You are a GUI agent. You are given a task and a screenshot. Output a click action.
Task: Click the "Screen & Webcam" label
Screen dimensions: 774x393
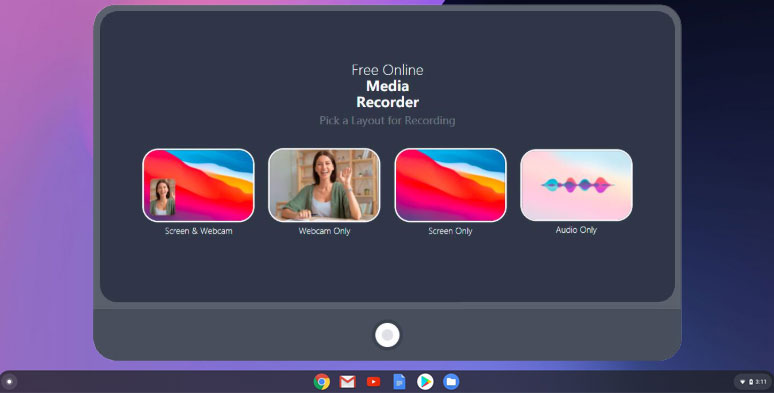tap(198, 231)
